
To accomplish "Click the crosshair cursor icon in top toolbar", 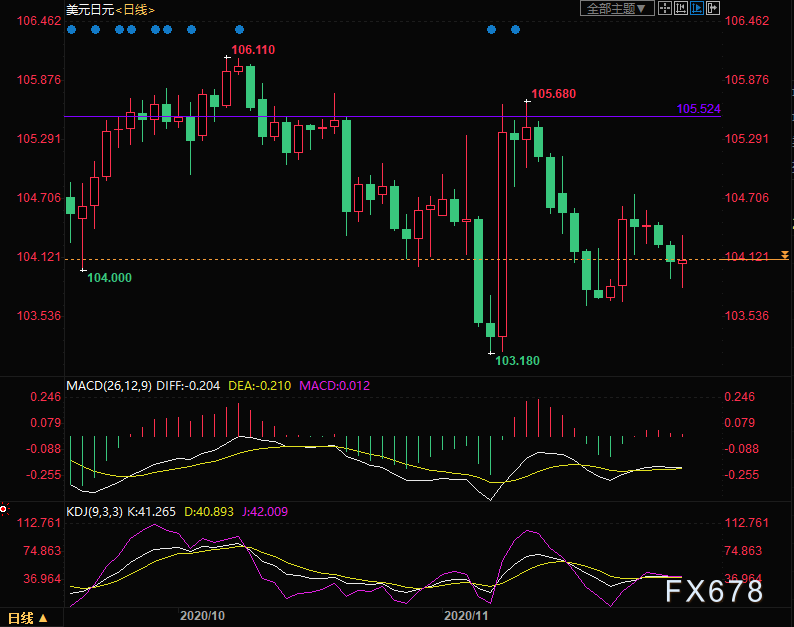I will click(x=665, y=8).
